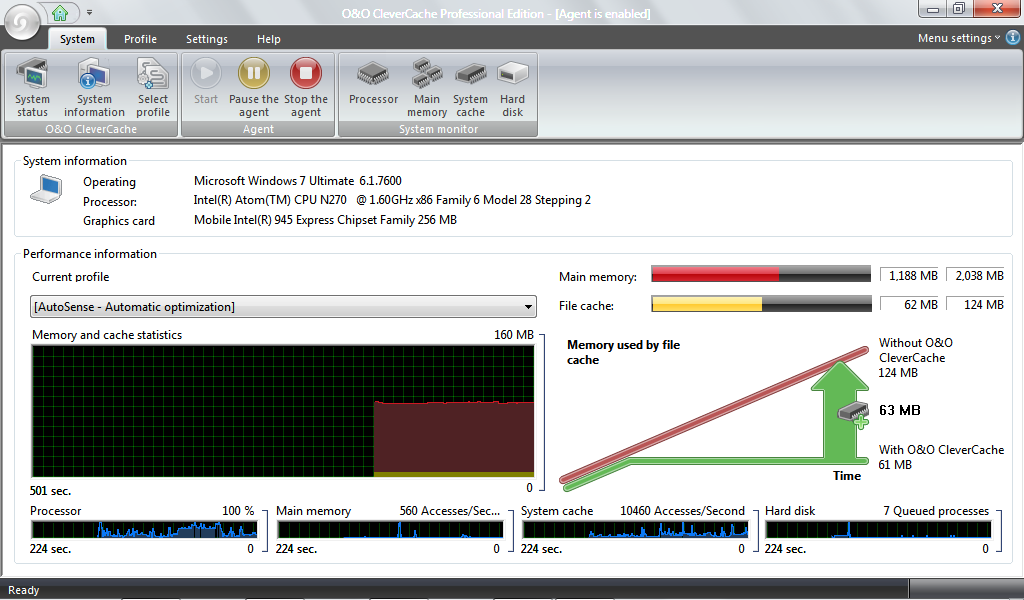
Task: Stop the agent
Action: tap(306, 87)
